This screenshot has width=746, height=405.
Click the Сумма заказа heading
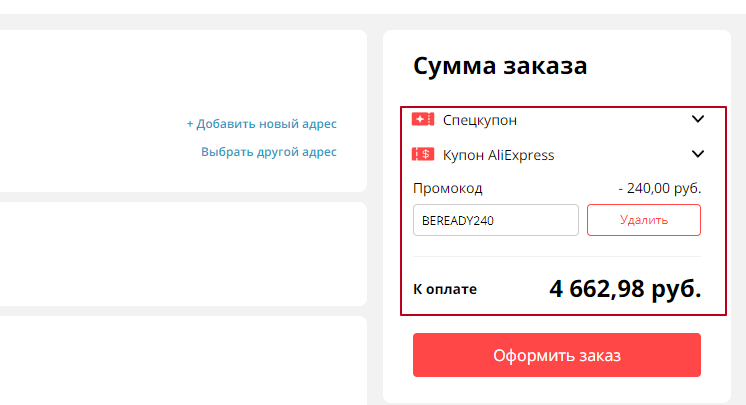point(500,67)
